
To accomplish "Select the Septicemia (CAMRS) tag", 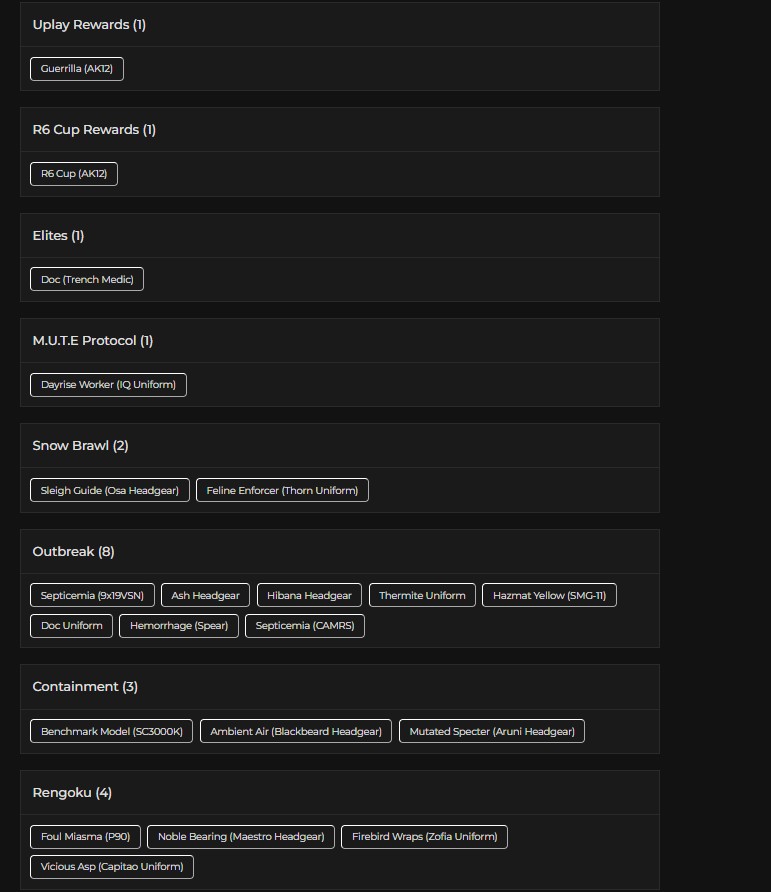I will [305, 626].
